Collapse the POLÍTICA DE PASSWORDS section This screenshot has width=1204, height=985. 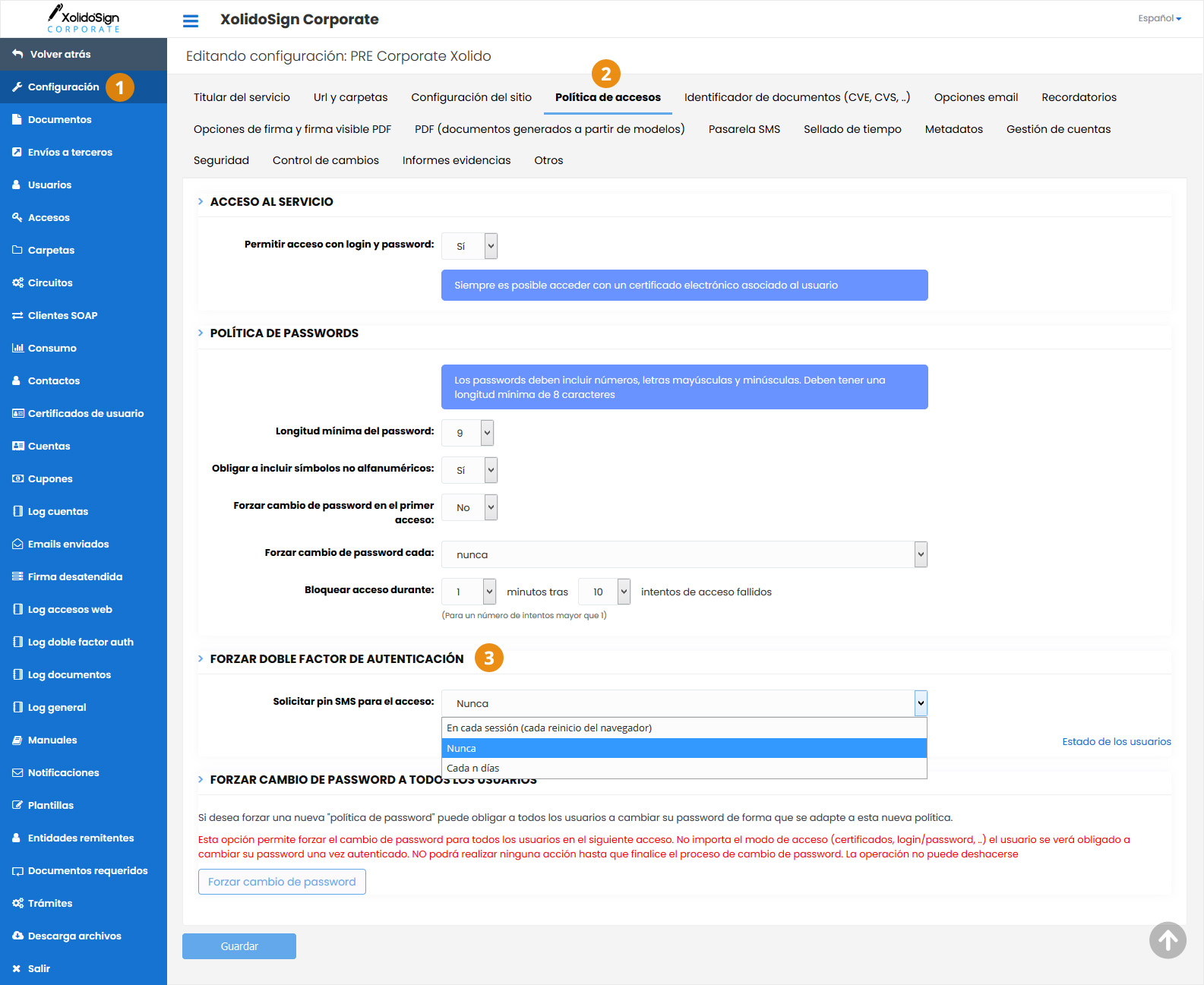[201, 333]
